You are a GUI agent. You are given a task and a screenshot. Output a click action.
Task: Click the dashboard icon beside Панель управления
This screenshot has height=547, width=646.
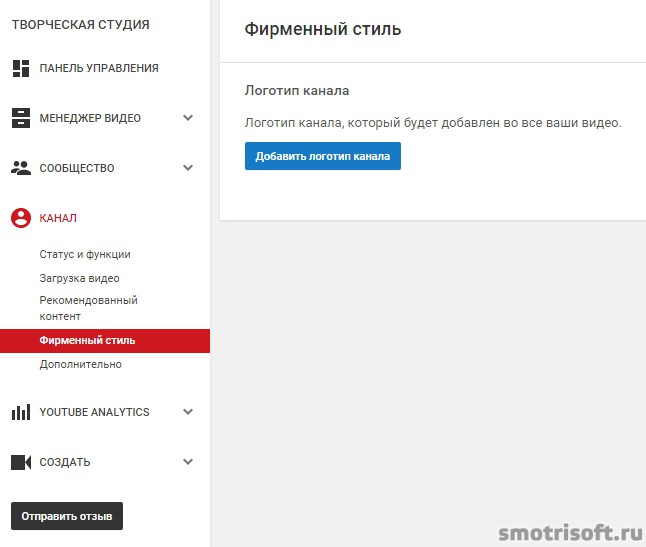[x=21, y=68]
